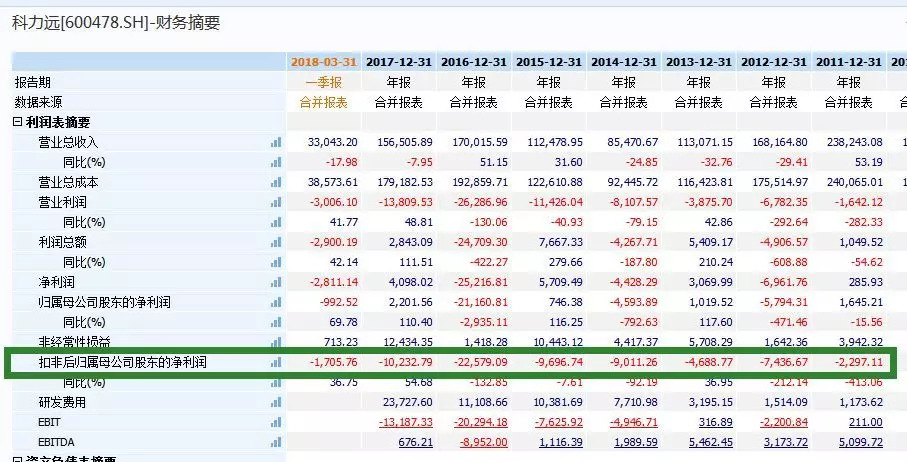Click 非经常性损益 cell 12,434.35
This screenshot has height=462, width=907.
point(408,342)
